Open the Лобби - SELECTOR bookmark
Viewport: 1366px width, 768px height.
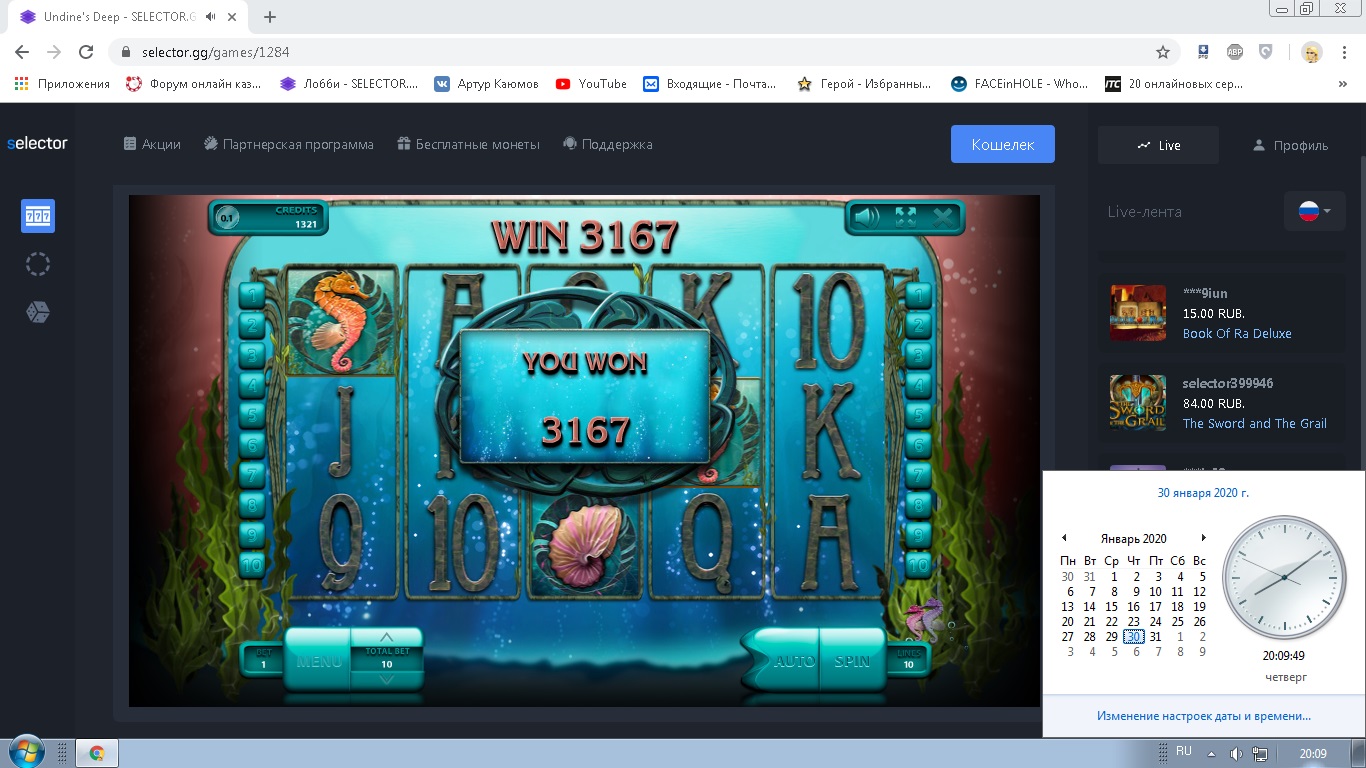point(349,84)
